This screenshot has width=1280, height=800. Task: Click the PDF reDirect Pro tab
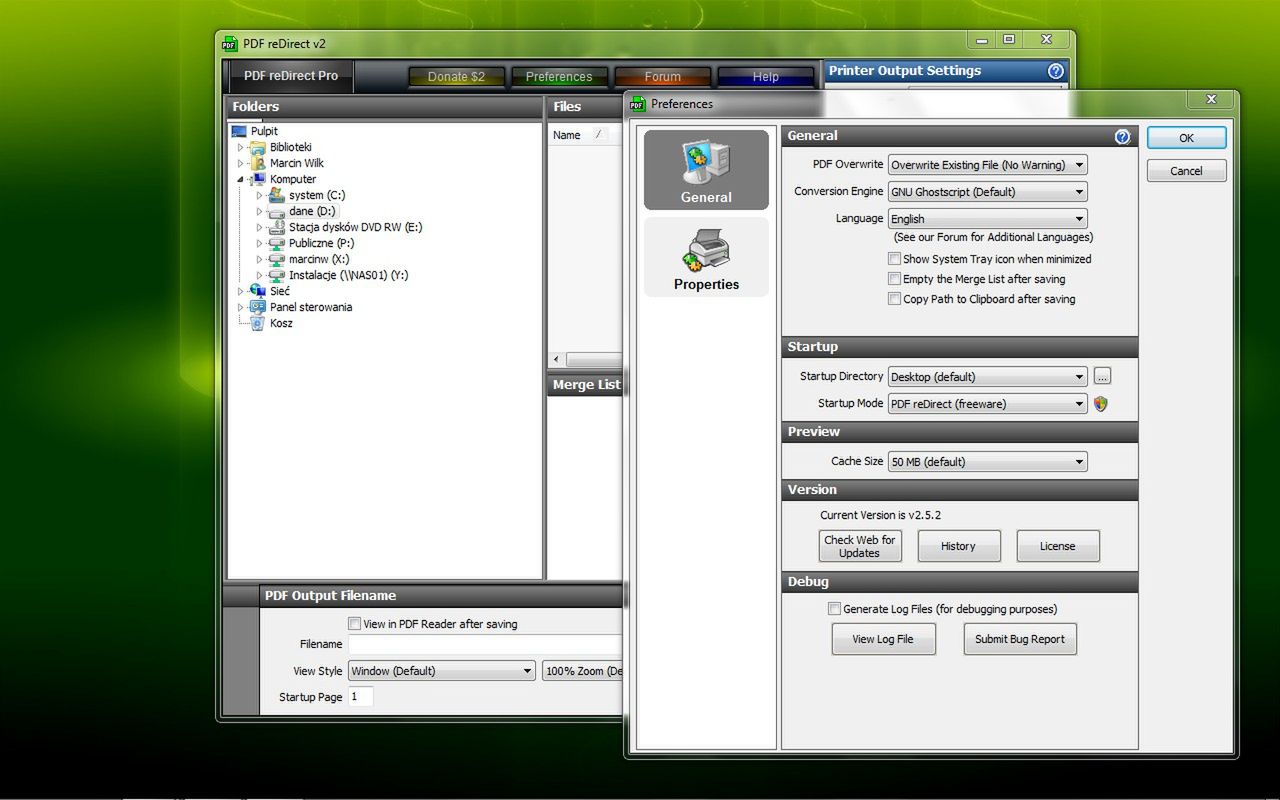tap(291, 76)
